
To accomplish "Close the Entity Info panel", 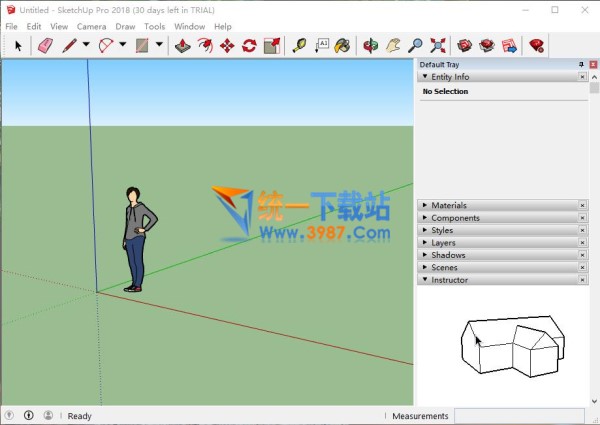I will (x=582, y=77).
